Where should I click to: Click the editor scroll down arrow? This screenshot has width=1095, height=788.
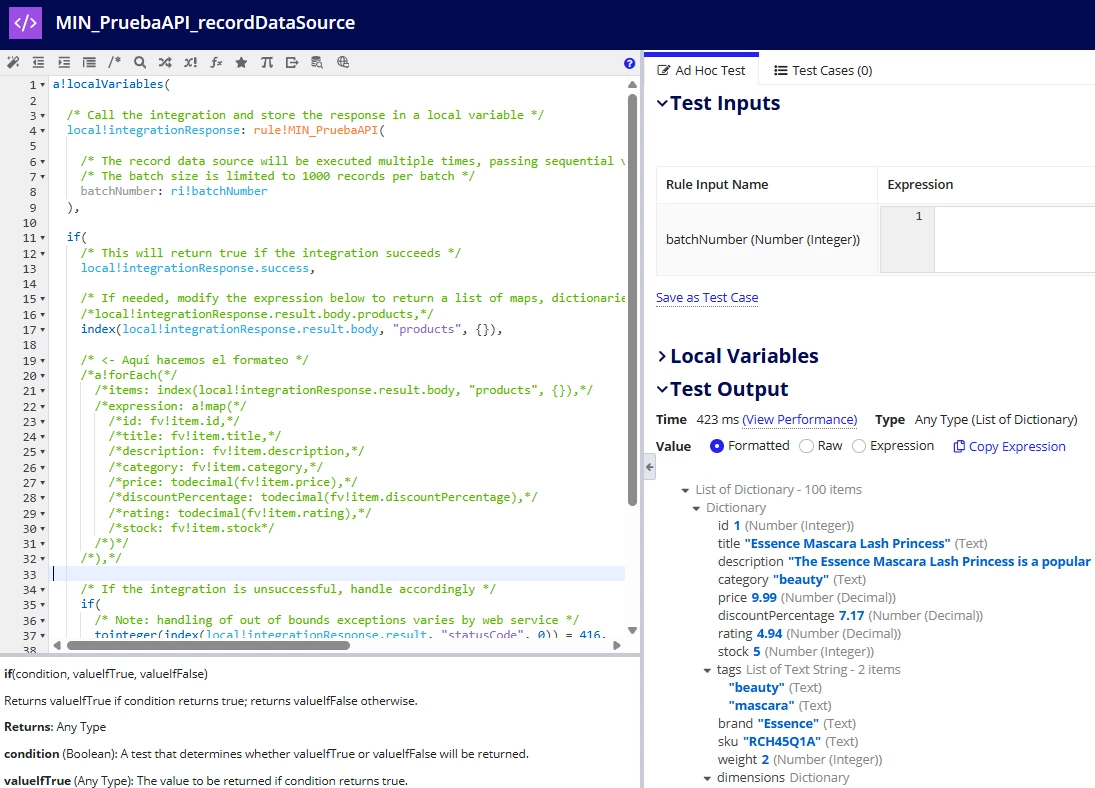632,630
